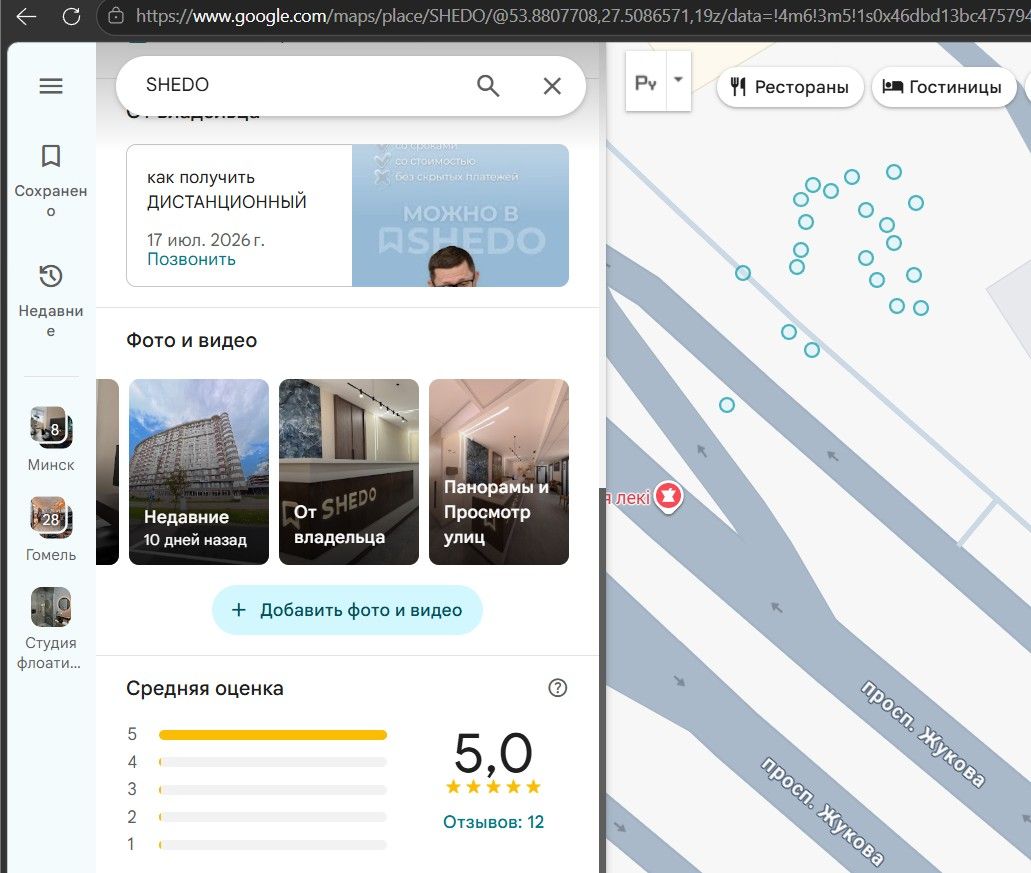Viewport: 1031px width, 873px height.
Task: Search with the magnifier icon
Action: [488, 85]
